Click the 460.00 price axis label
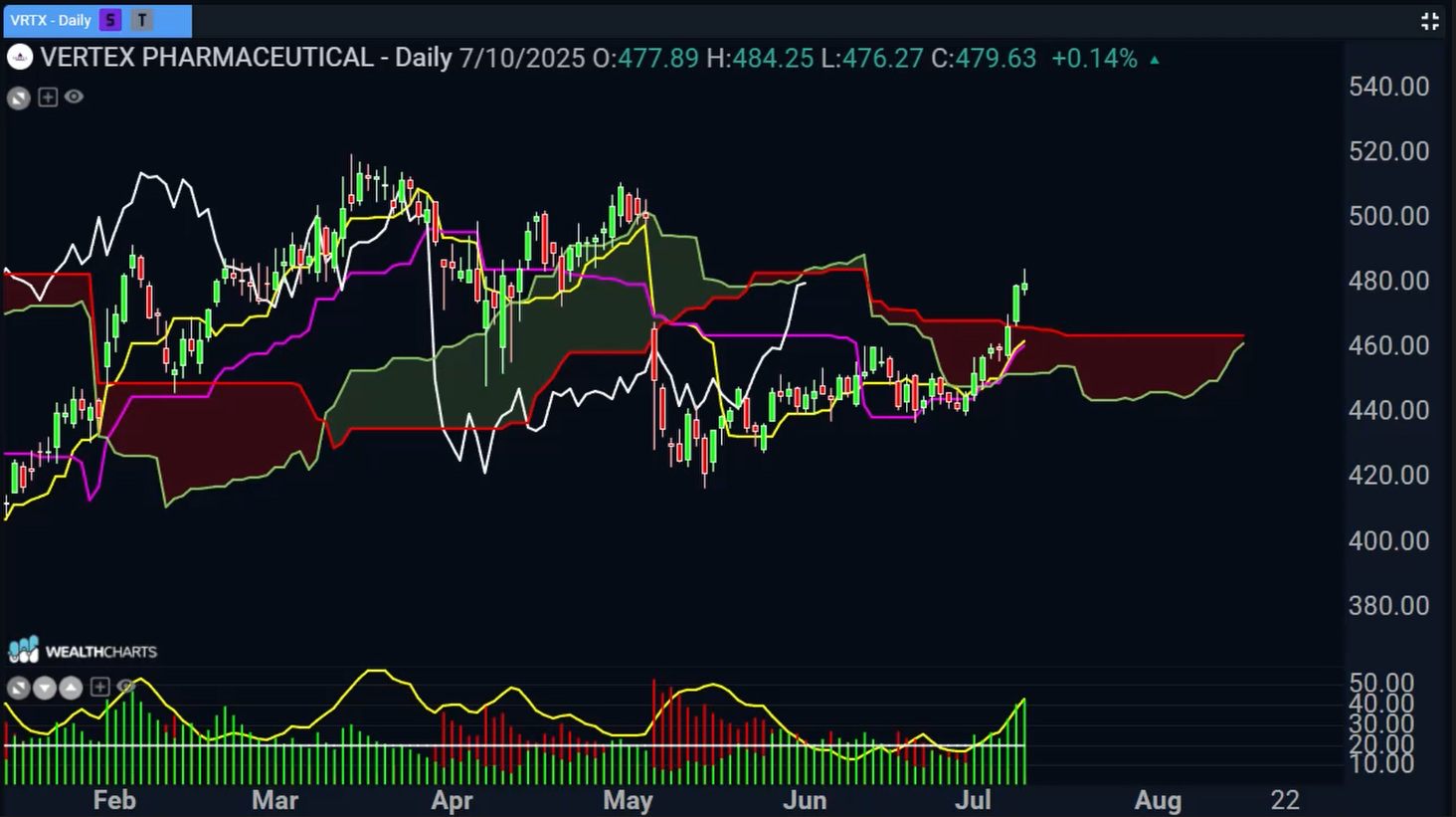The width and height of the screenshot is (1456, 817). (x=1388, y=345)
